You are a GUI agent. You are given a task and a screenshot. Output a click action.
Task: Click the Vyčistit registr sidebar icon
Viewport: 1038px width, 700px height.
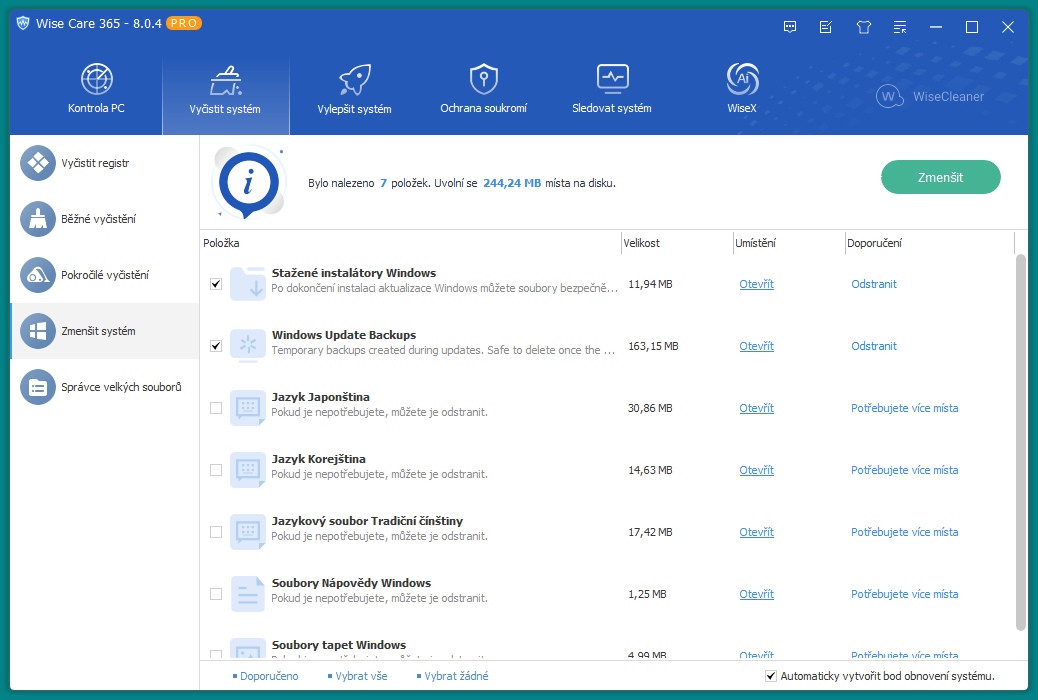38,163
